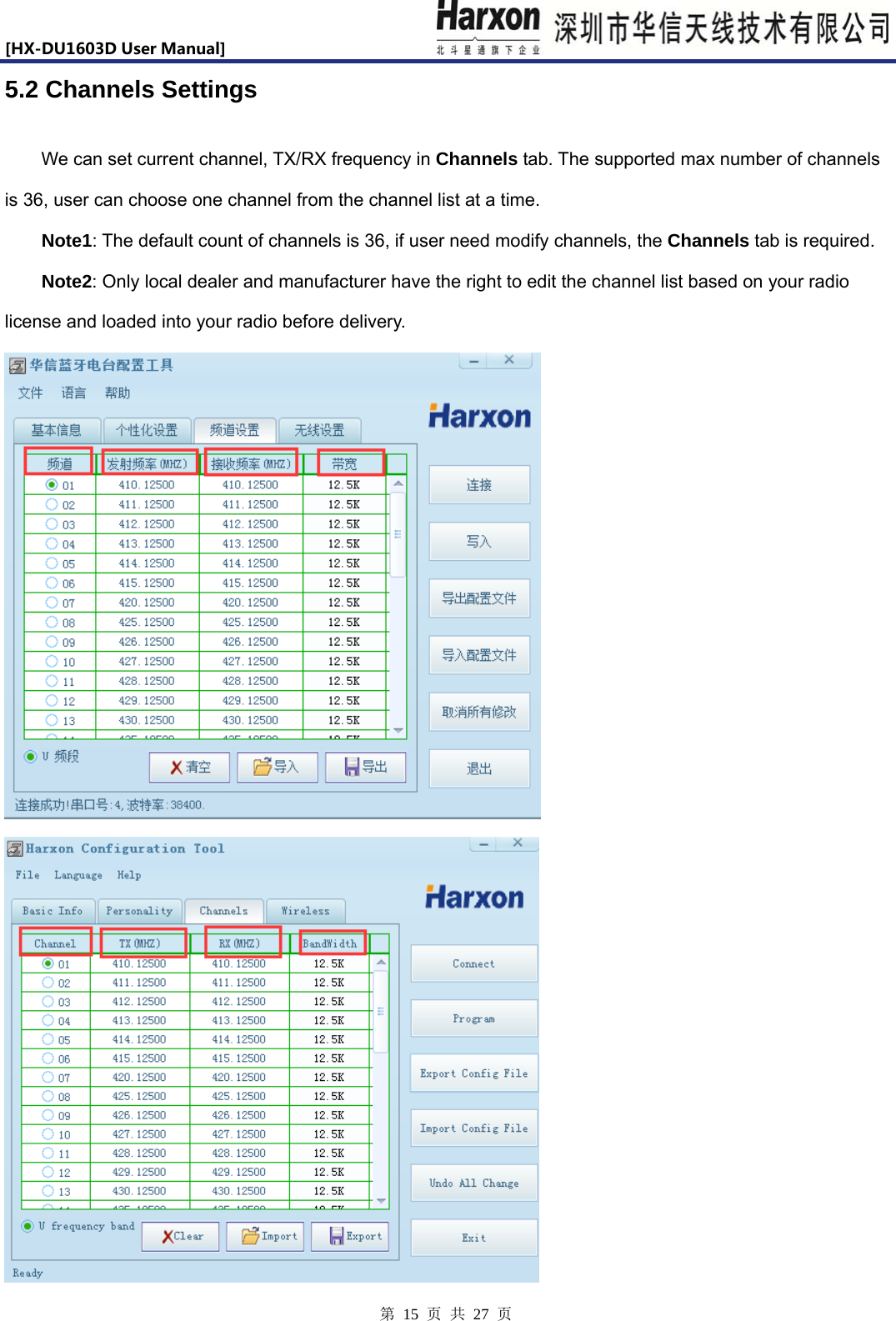
Task: Click the Connect button
Action: pos(474,963)
